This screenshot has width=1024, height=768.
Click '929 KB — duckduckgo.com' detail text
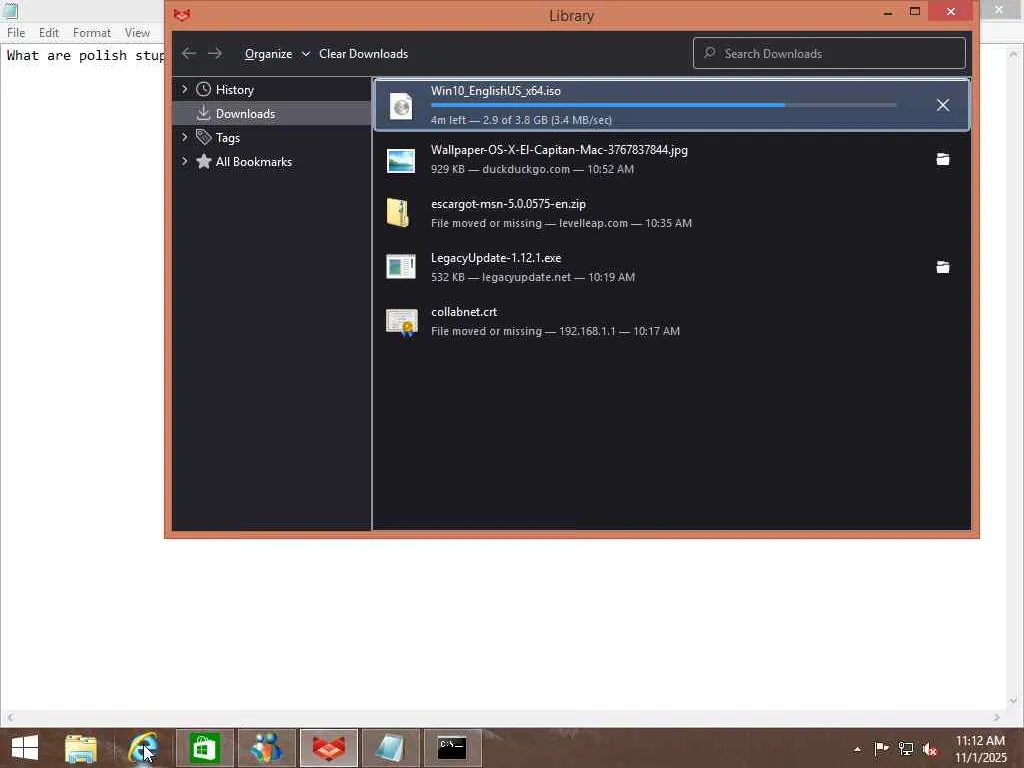click(x=532, y=169)
